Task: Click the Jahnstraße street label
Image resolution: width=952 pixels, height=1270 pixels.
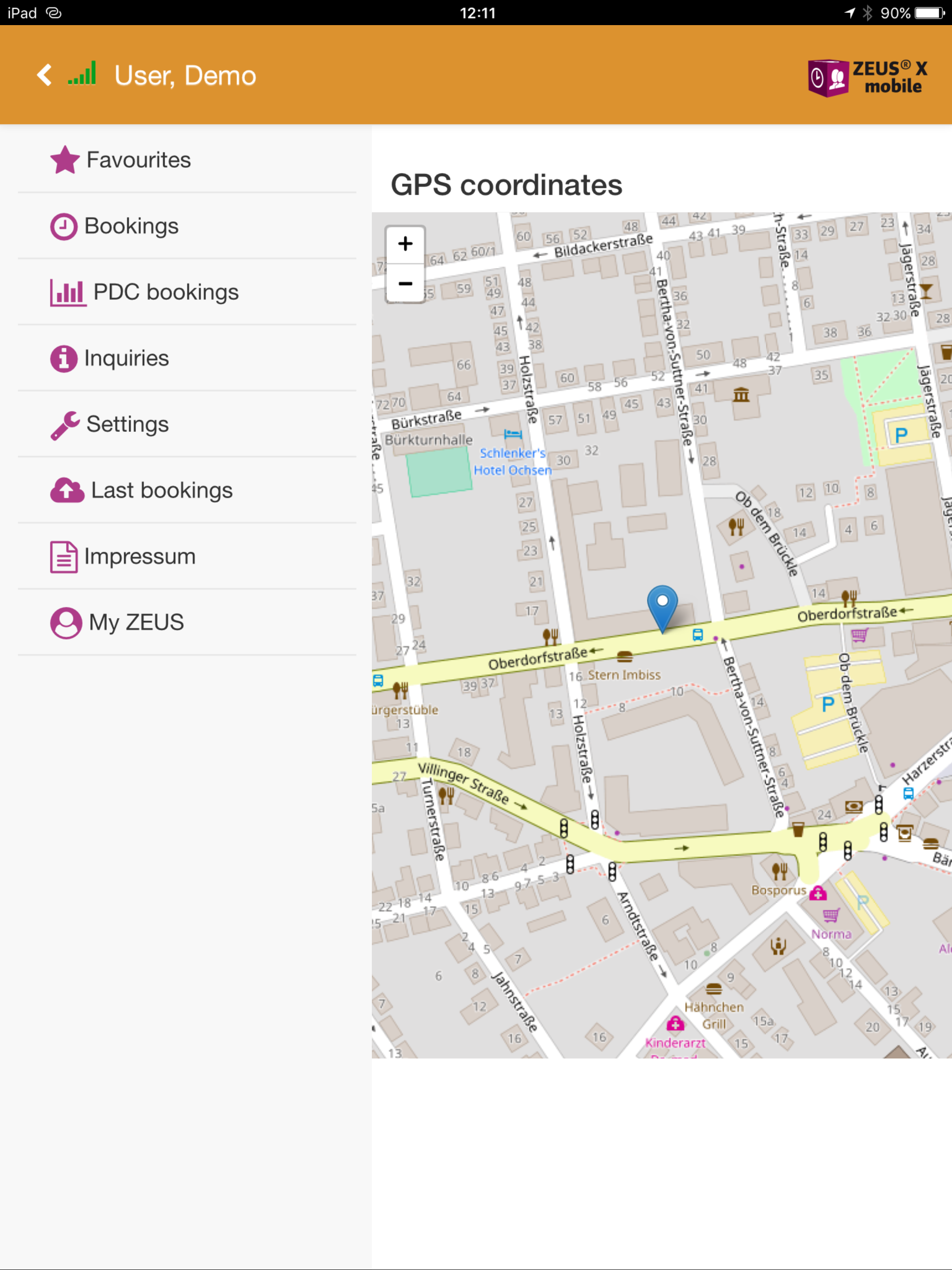Action: click(x=515, y=1001)
